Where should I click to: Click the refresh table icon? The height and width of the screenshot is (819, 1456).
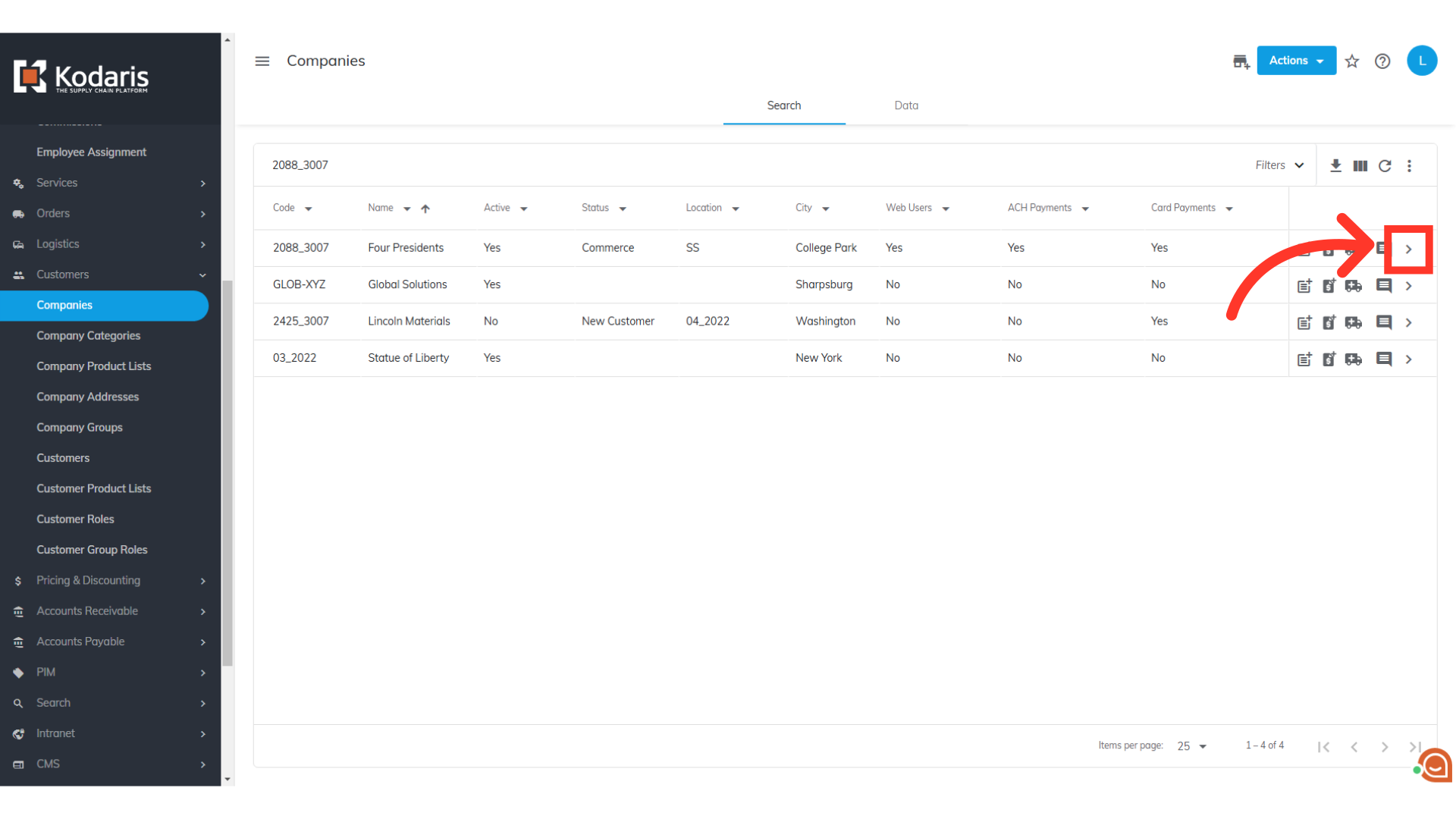(x=1385, y=165)
